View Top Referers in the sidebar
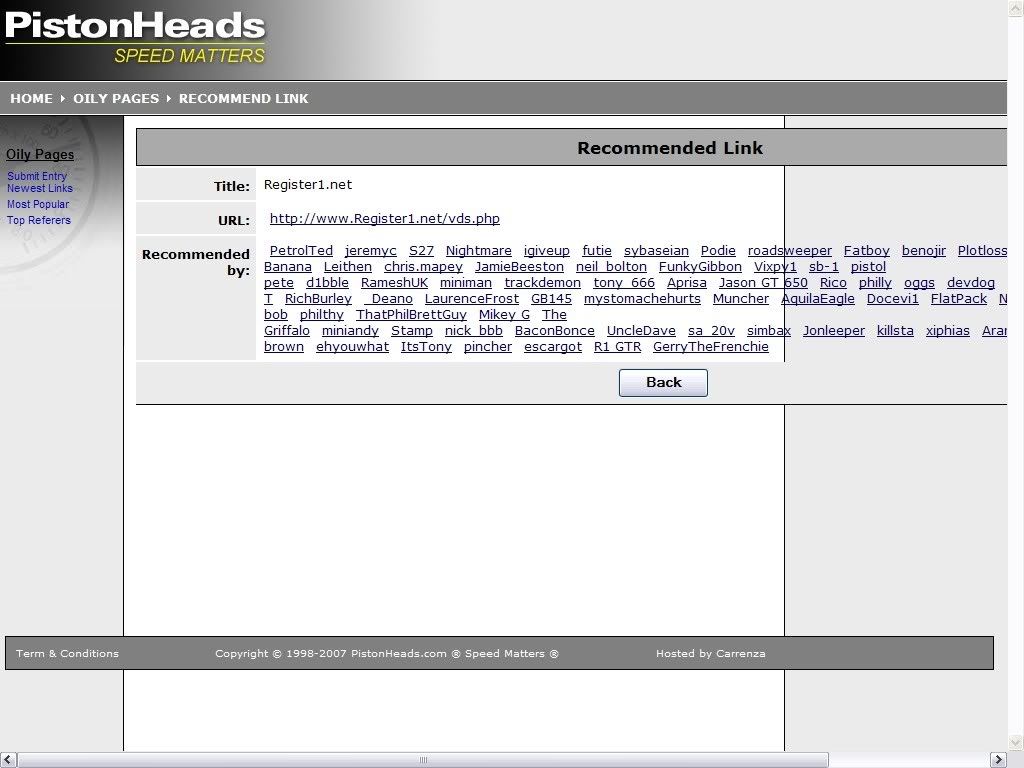The image size is (1024, 768). [39, 220]
